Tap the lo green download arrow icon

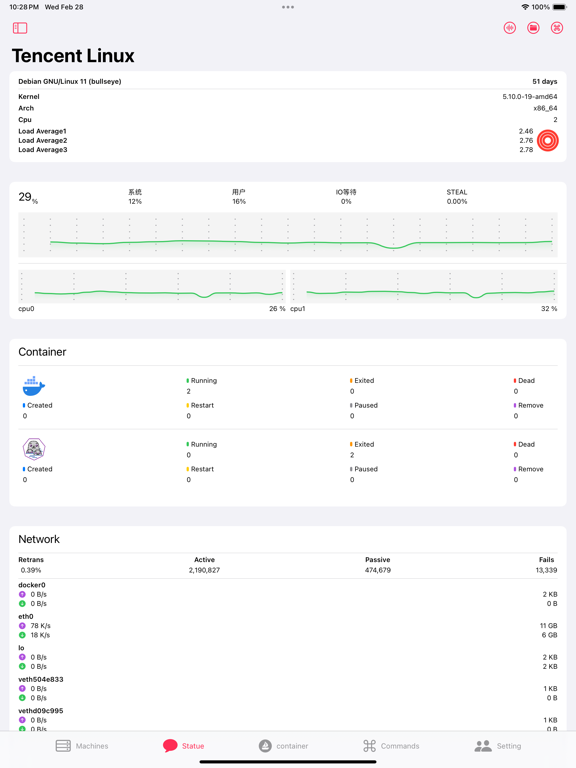click(x=22, y=666)
